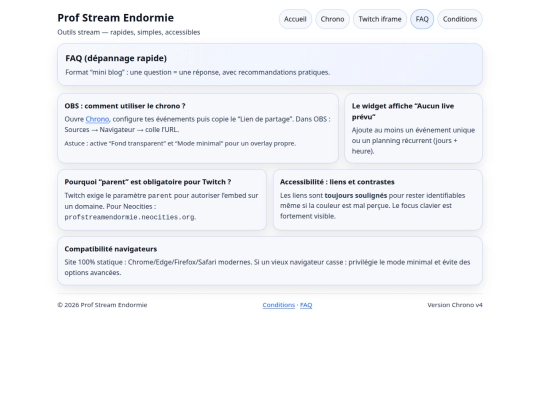Image resolution: width=540 pixels, height=405 pixels.
Task: Select the FAQ navigation pill
Action: point(422,19)
